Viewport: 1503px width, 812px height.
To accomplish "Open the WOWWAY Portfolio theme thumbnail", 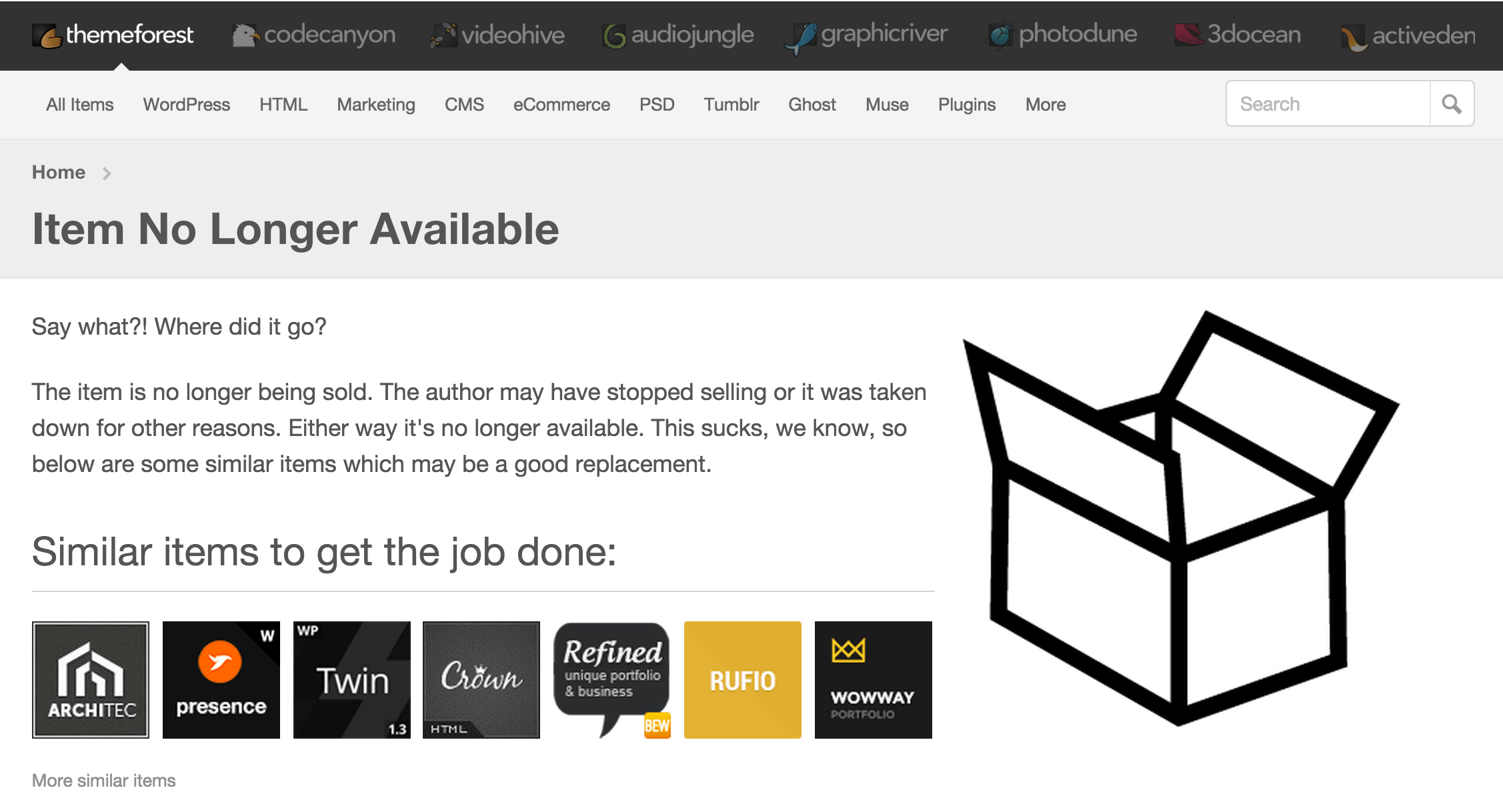I will 874,680.
